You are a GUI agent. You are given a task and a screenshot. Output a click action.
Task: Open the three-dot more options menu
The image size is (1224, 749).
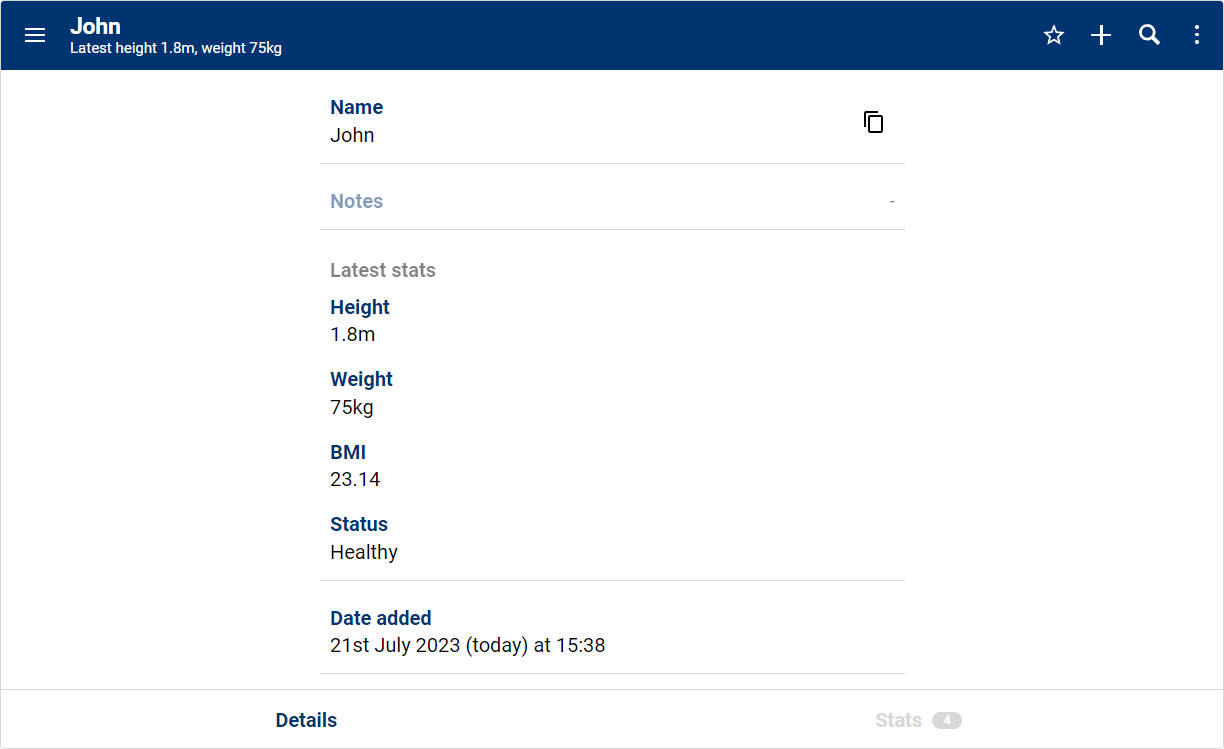pyautogui.click(x=1197, y=35)
